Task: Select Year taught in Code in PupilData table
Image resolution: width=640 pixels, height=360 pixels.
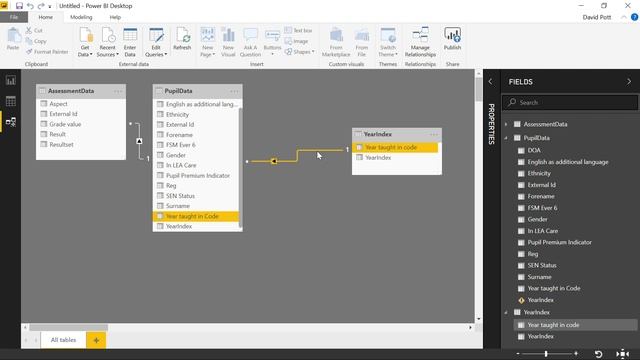Action: (196, 216)
